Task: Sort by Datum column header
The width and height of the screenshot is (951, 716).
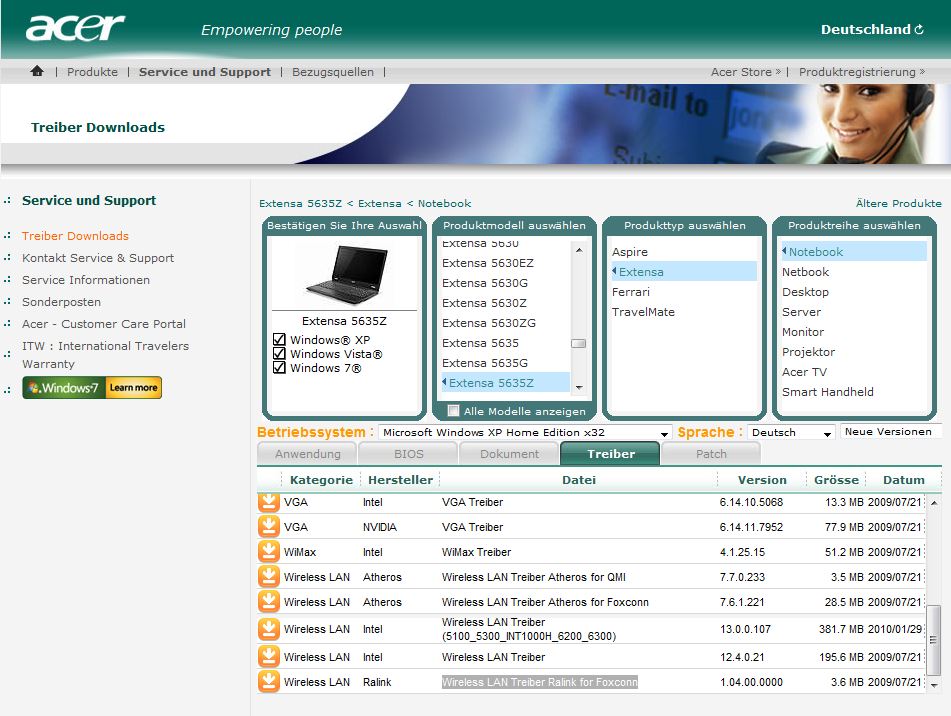Action: [x=904, y=480]
